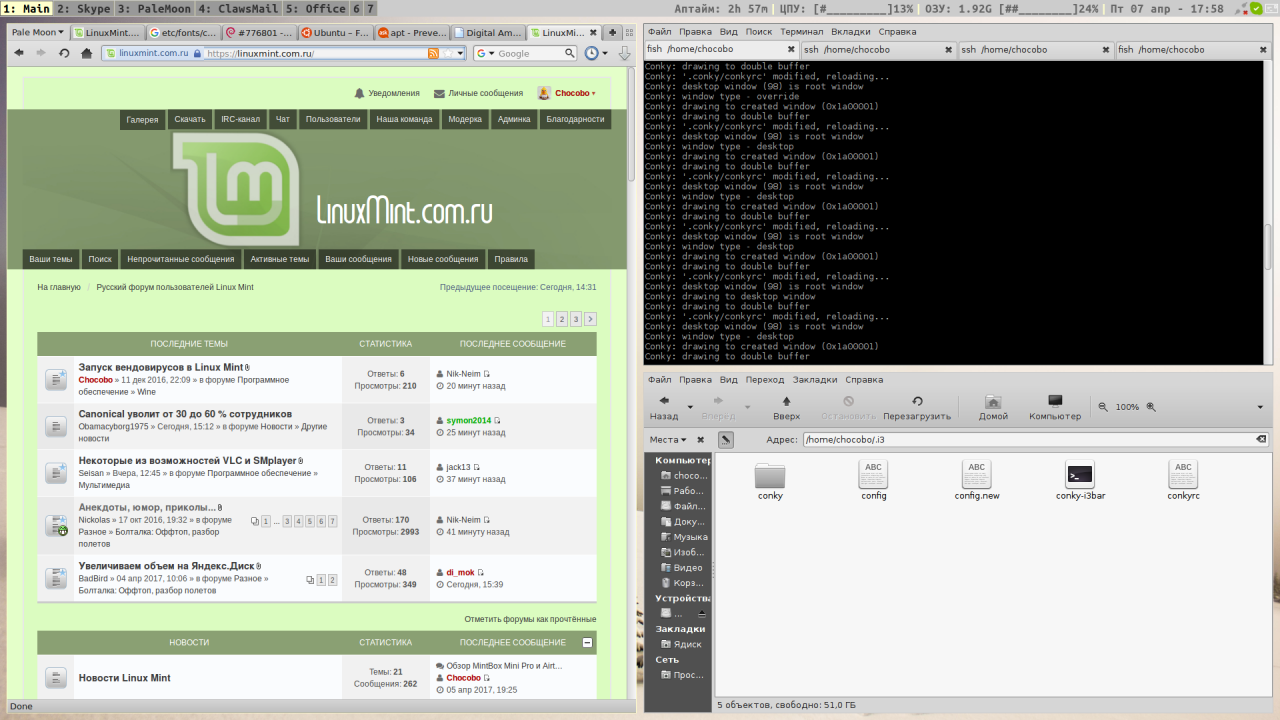
Task: Select the config text file
Action: pyautogui.click(x=873, y=481)
